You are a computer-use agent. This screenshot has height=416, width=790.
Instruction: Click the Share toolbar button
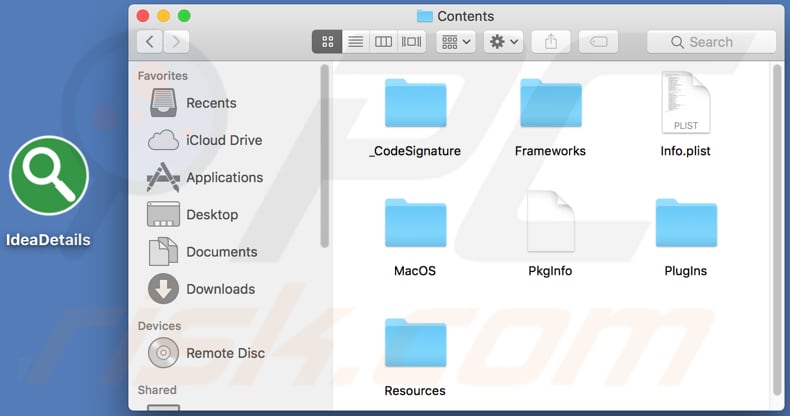551,42
